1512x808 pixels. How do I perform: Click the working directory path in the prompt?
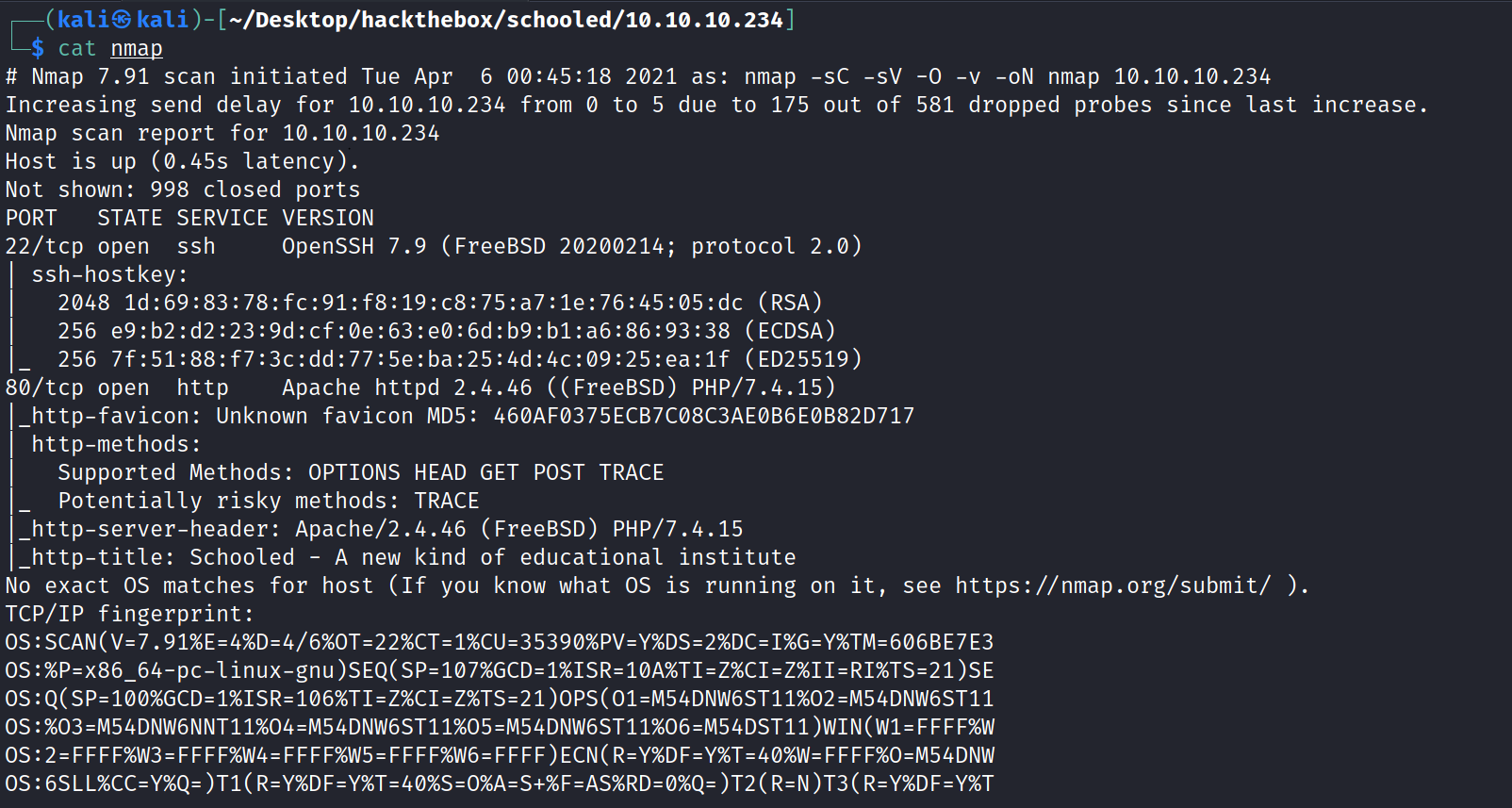click(x=505, y=20)
